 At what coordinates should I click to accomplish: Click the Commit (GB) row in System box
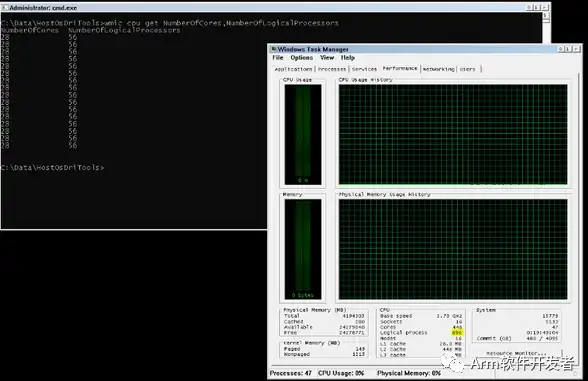point(517,338)
